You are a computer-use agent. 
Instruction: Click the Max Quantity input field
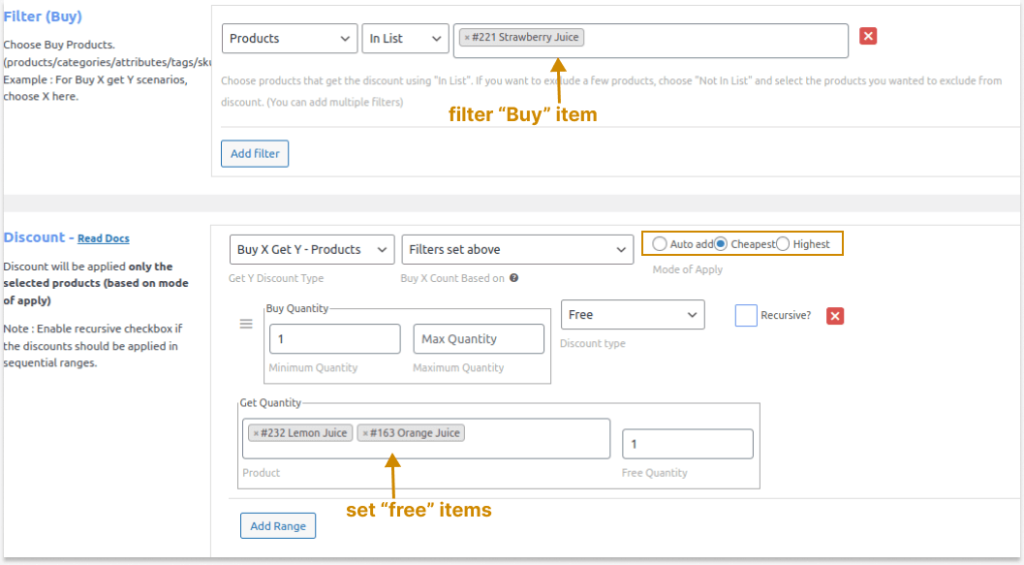[479, 339]
